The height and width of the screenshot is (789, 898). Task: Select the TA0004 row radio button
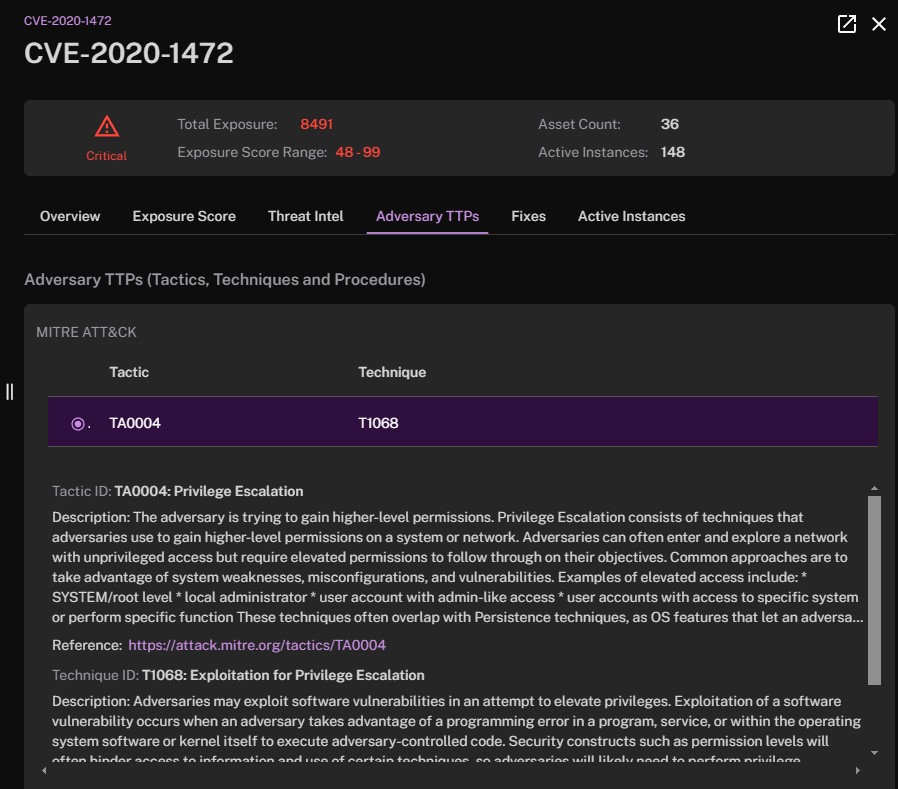(78, 424)
